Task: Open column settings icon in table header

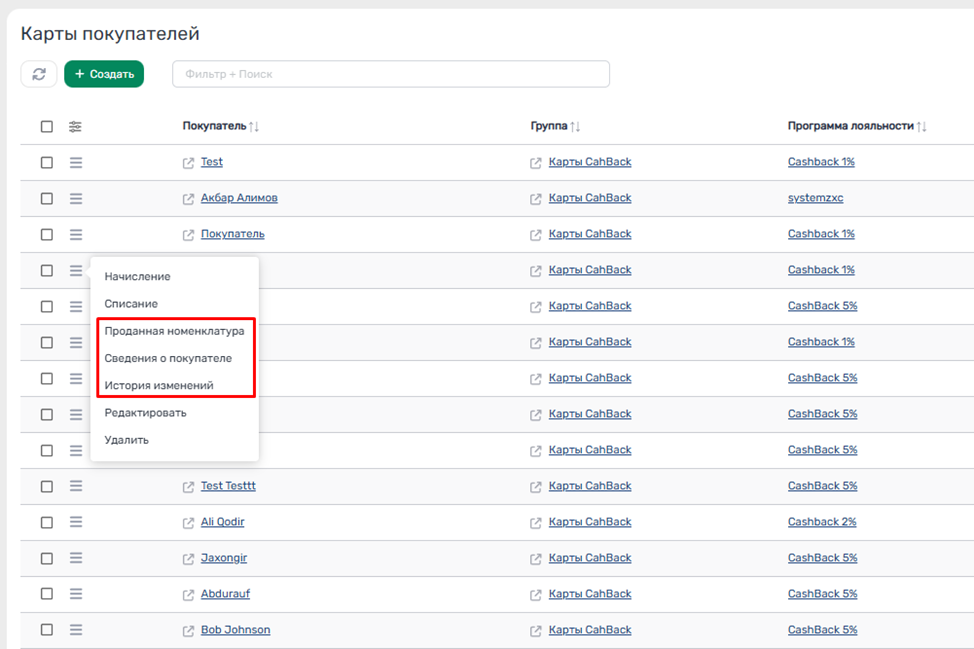Action: [75, 127]
